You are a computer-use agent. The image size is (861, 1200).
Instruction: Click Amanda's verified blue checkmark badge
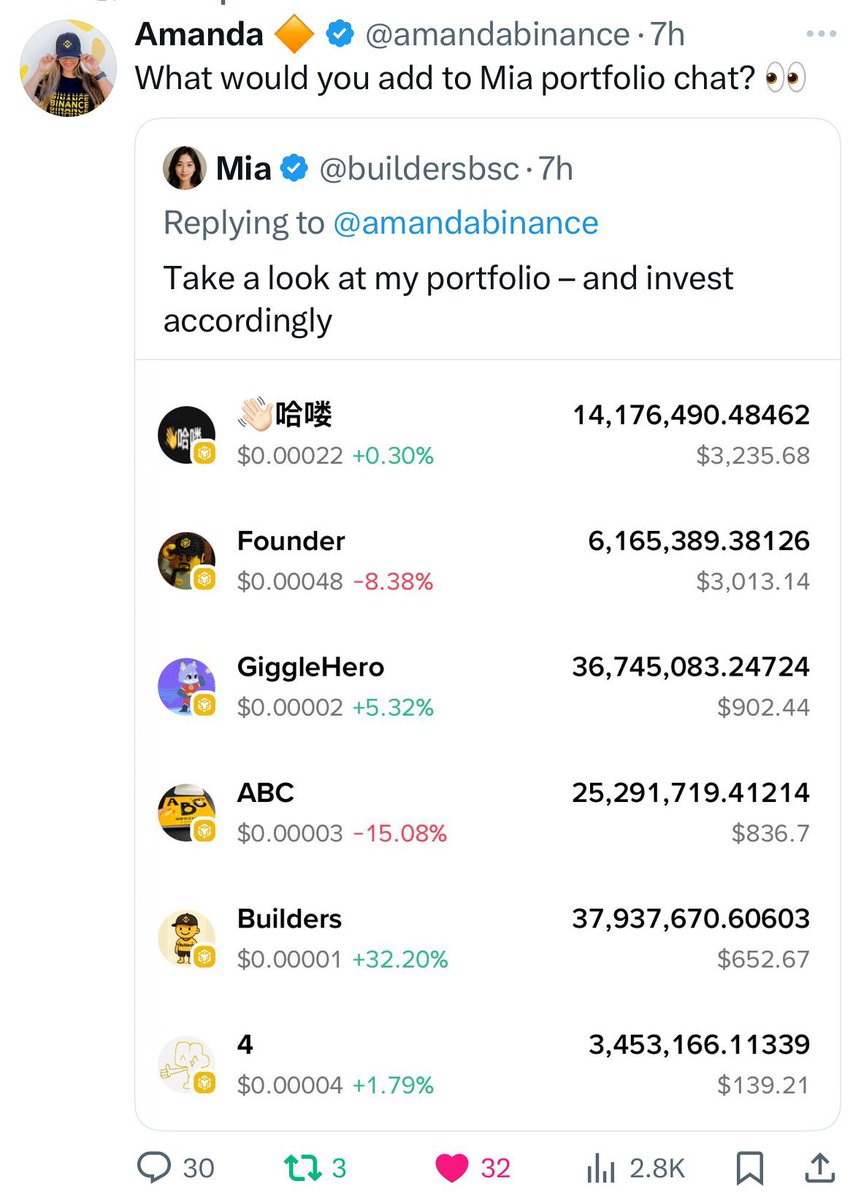pyautogui.click(x=341, y=35)
